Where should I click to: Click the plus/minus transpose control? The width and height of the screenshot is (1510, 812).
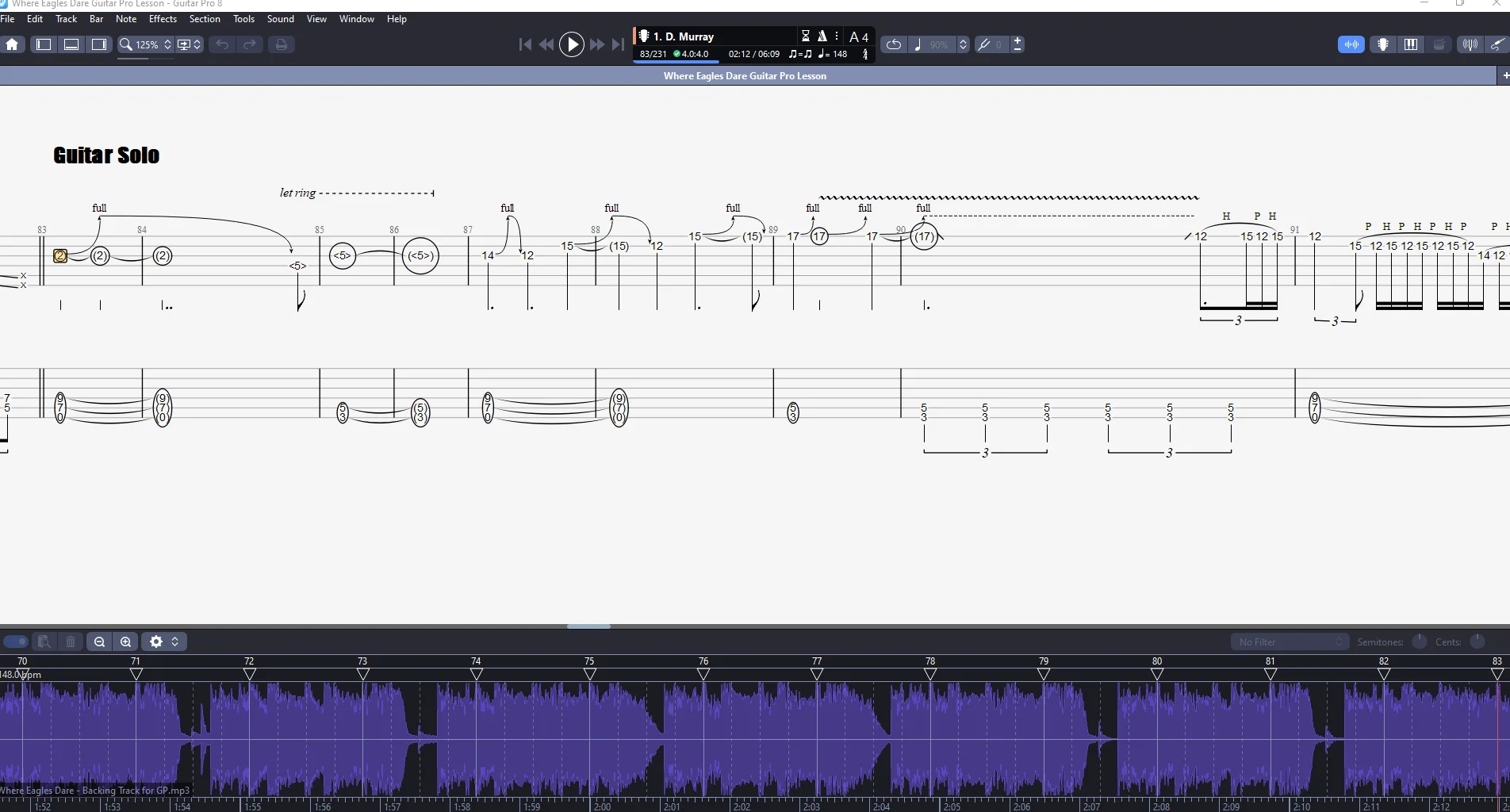(x=1018, y=44)
